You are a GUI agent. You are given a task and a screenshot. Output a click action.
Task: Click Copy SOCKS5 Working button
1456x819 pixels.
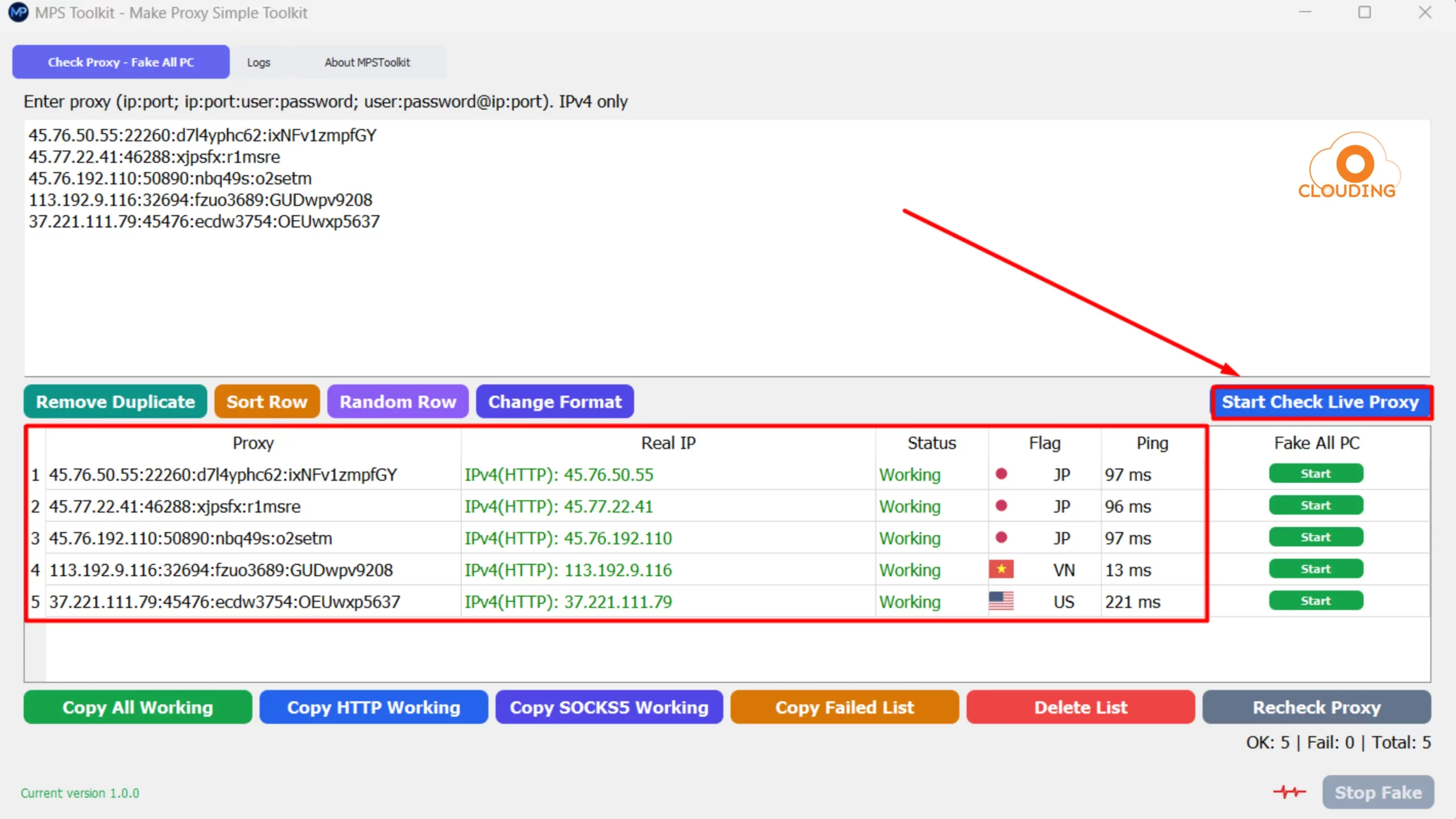coord(609,707)
